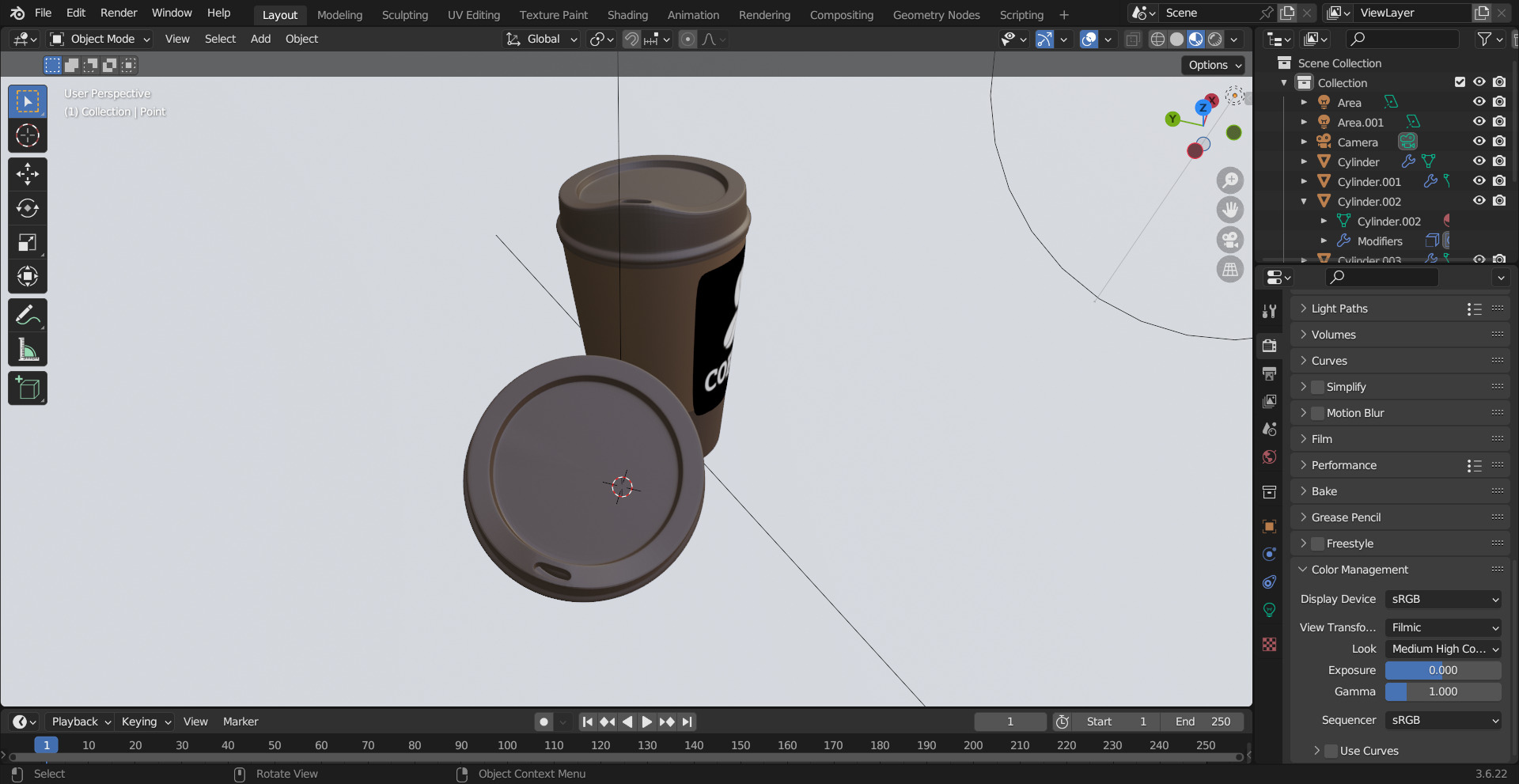Viewport: 1519px width, 784px height.
Task: Open the Tool properties tab icon
Action: 1270,311
